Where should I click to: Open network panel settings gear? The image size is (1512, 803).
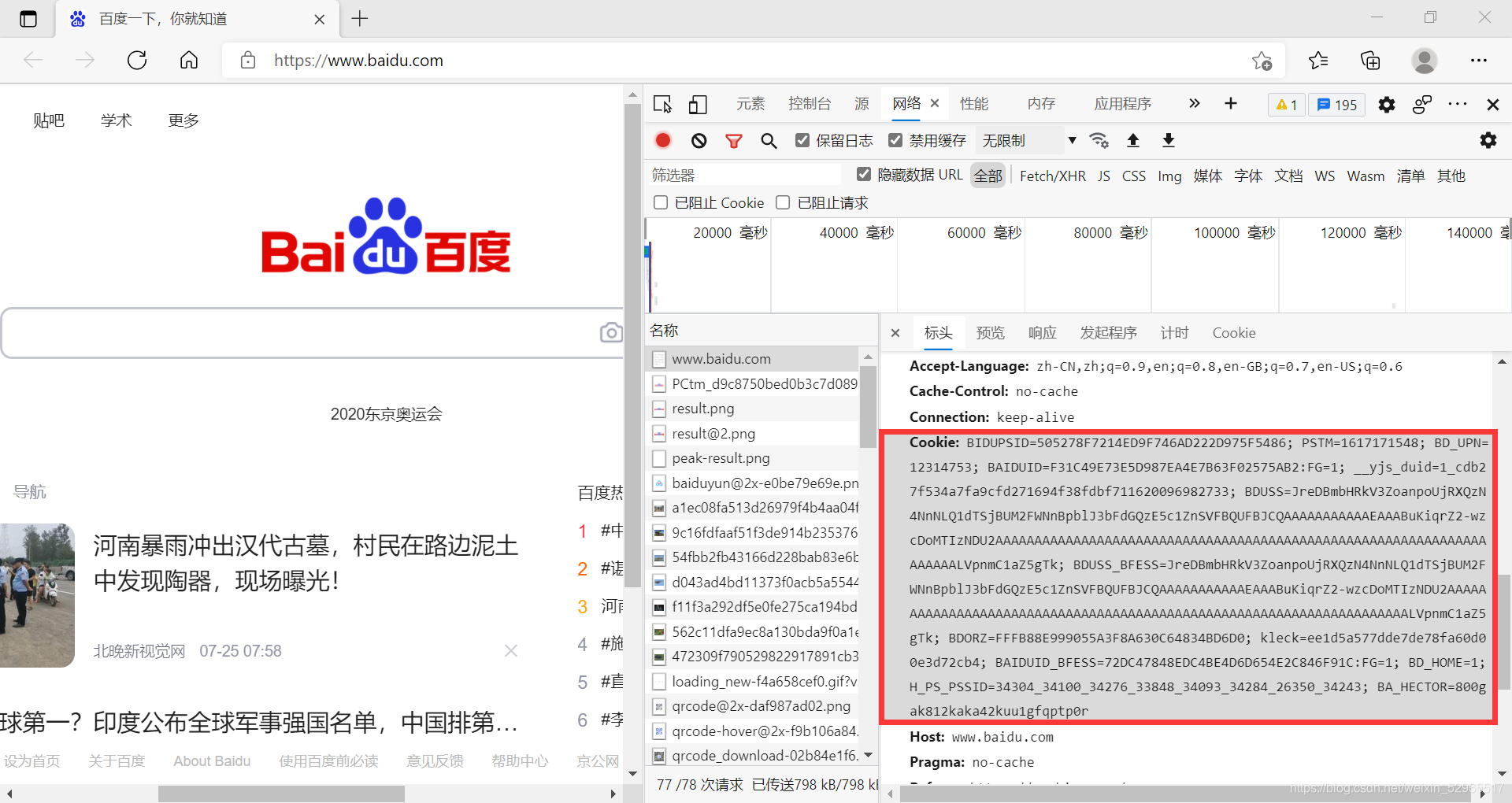pyautogui.click(x=1488, y=140)
